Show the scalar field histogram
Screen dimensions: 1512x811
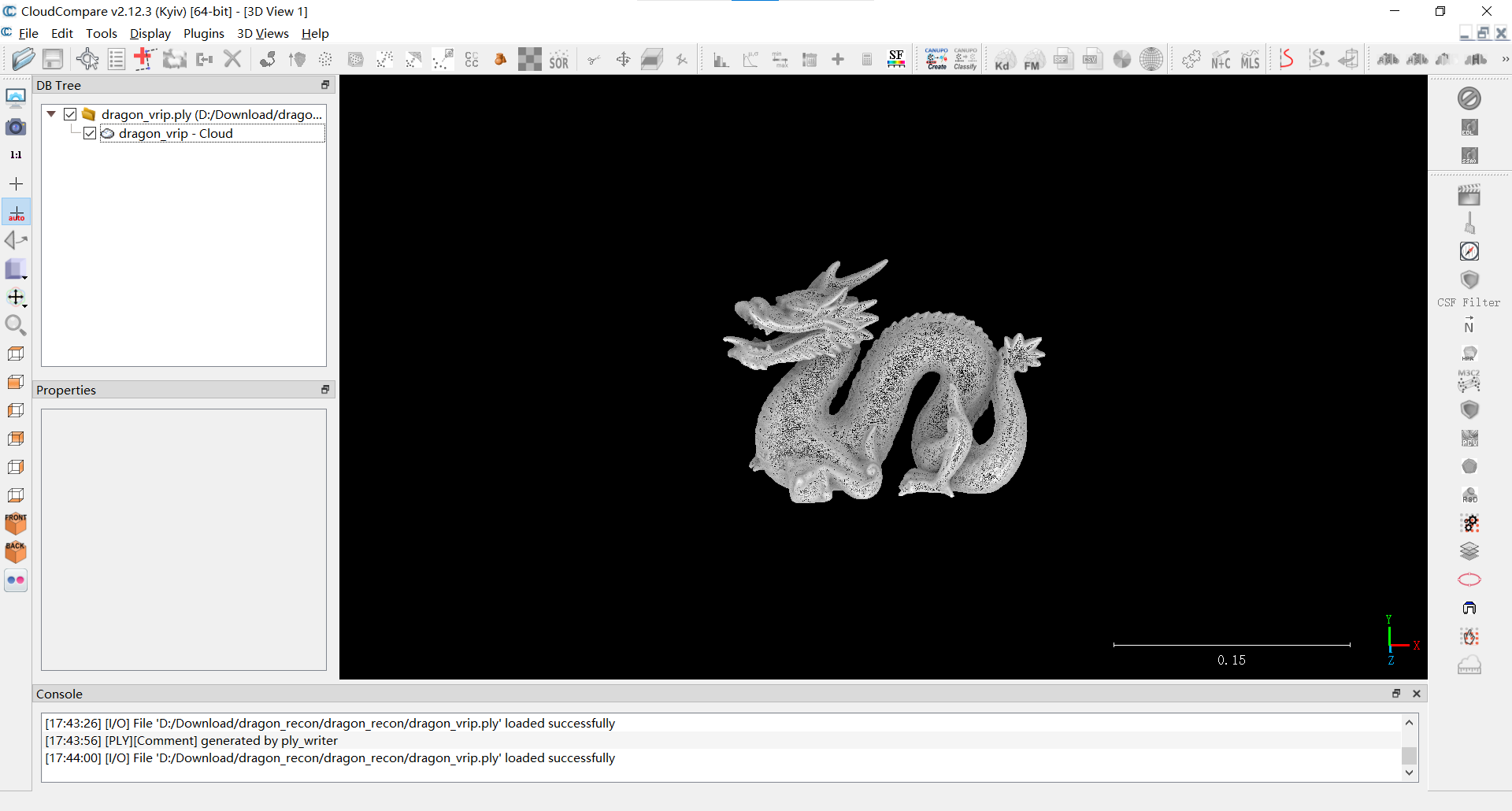[x=721, y=59]
